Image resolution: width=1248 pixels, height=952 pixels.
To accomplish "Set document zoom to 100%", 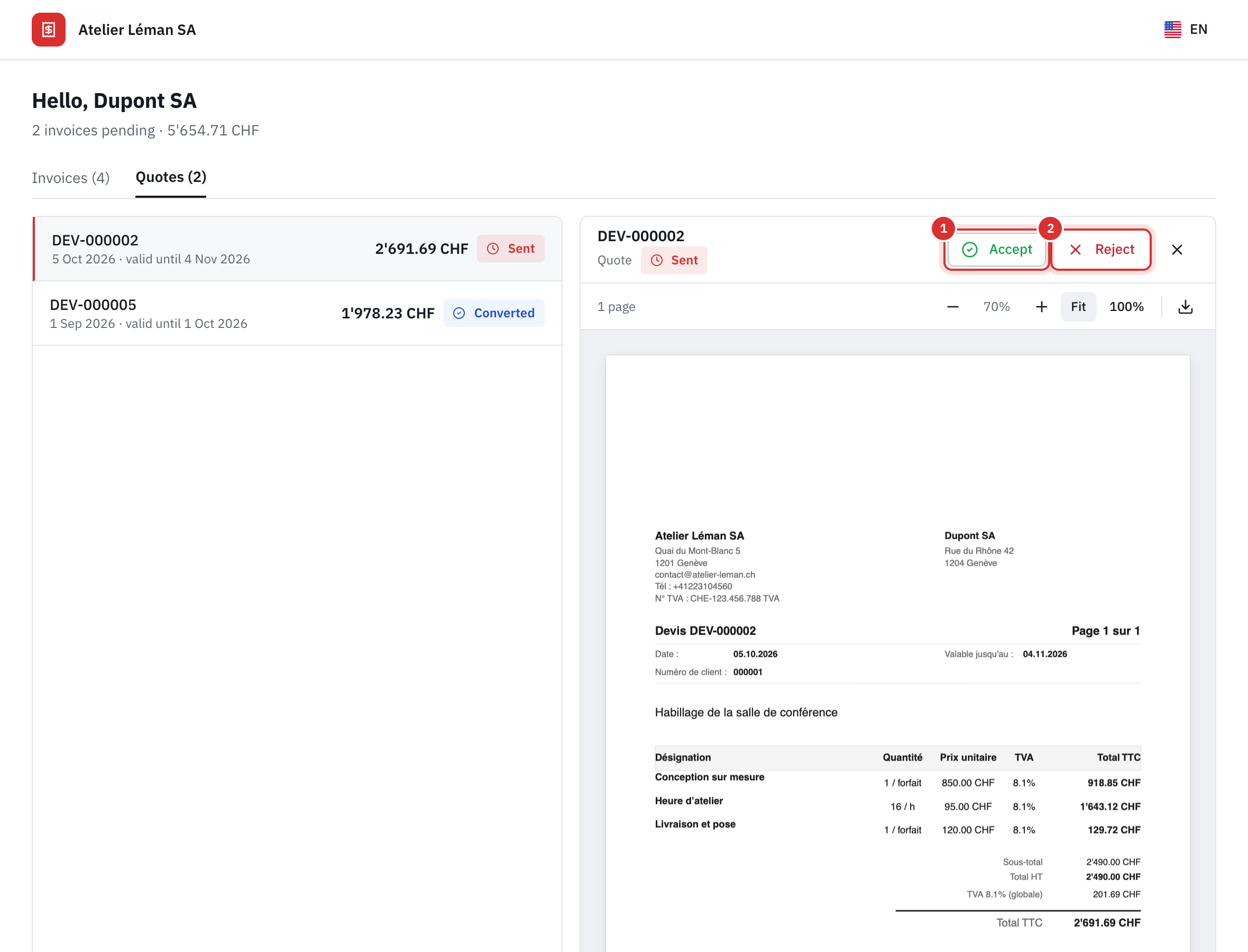I will [x=1126, y=307].
